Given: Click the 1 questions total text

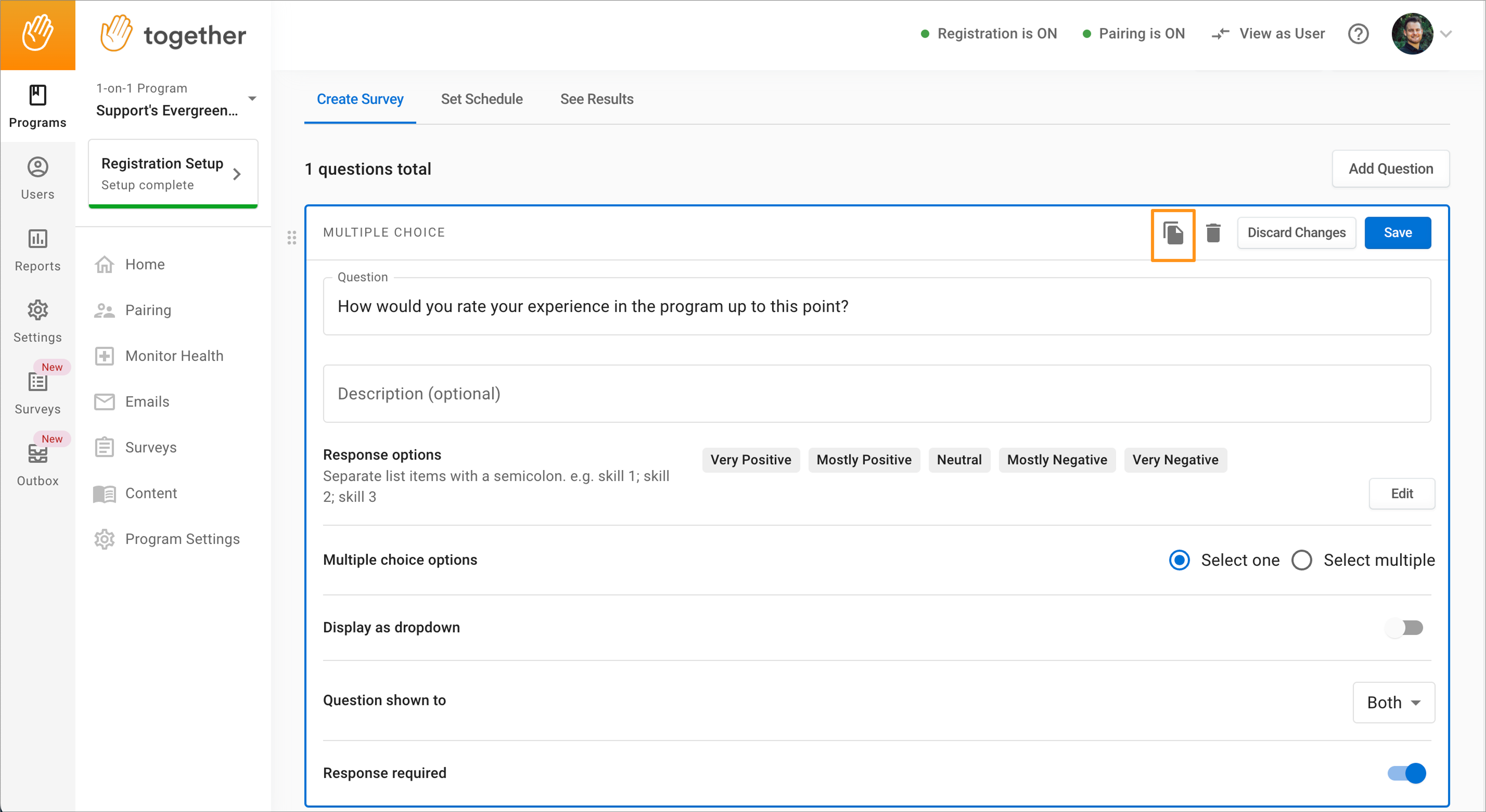Looking at the screenshot, I should pyautogui.click(x=368, y=169).
